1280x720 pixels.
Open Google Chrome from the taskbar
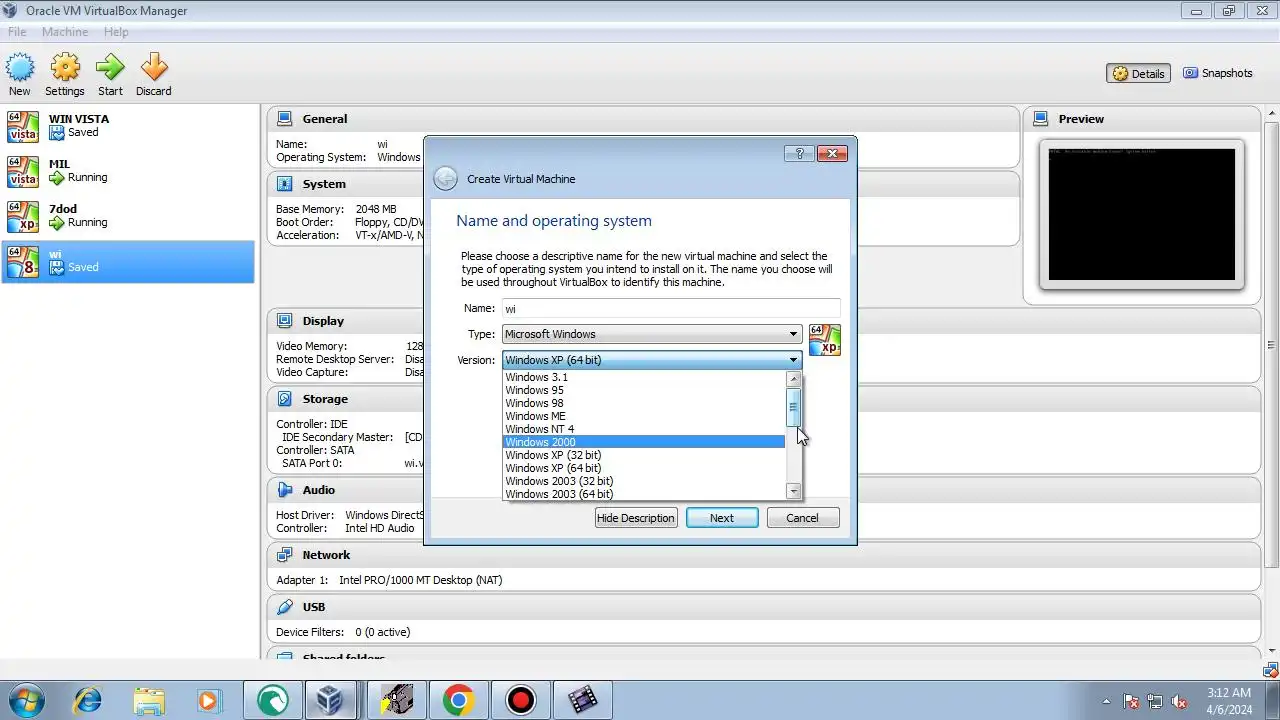pyautogui.click(x=458, y=700)
